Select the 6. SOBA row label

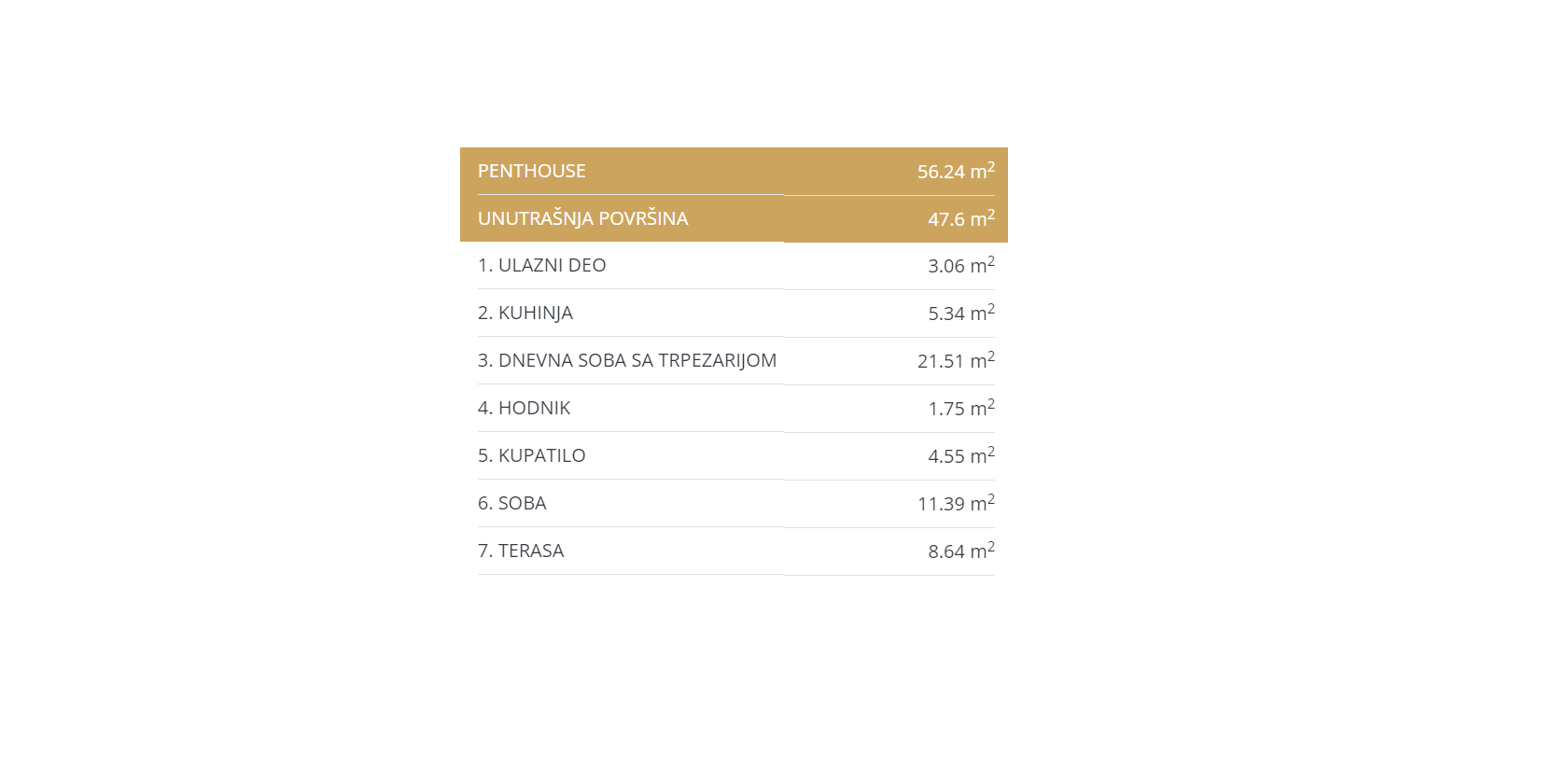511,503
